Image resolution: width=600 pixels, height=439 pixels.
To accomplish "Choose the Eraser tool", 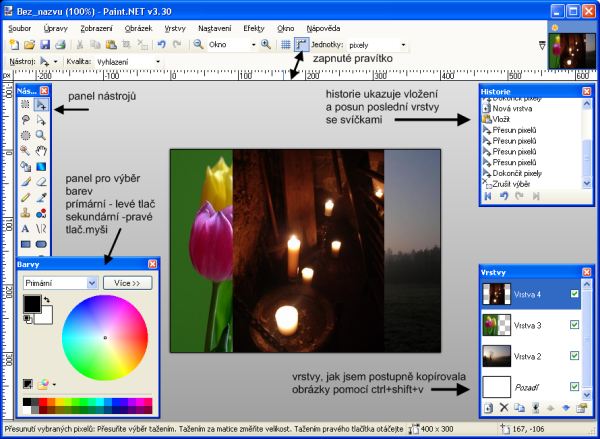I will (40, 181).
